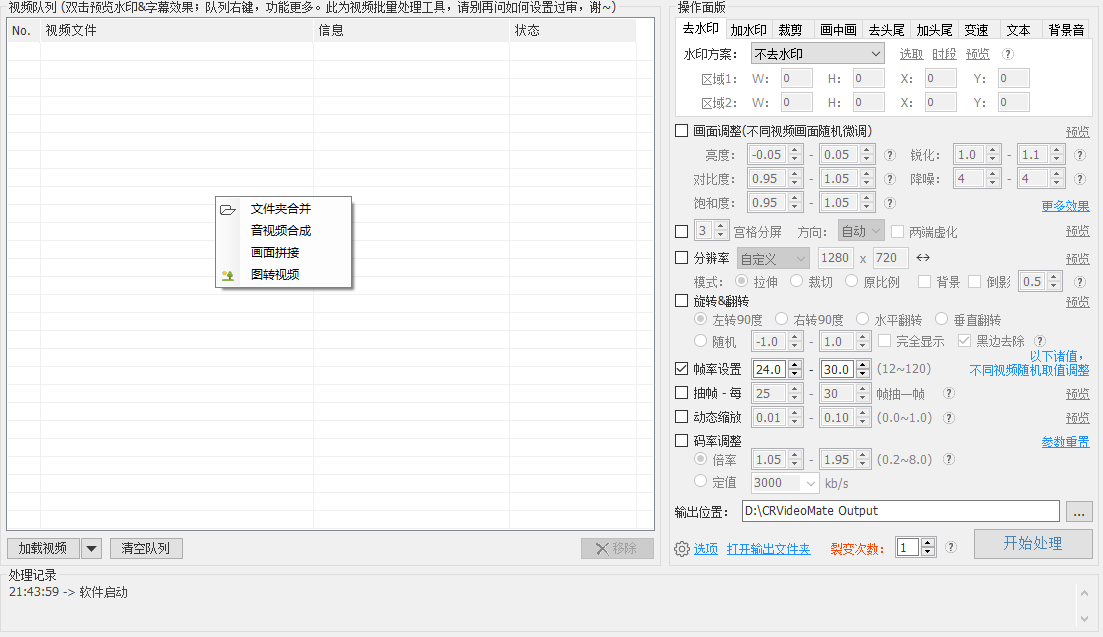Image resolution: width=1103 pixels, height=637 pixels.
Task: Click 时段 watermark link
Action: (x=944, y=54)
